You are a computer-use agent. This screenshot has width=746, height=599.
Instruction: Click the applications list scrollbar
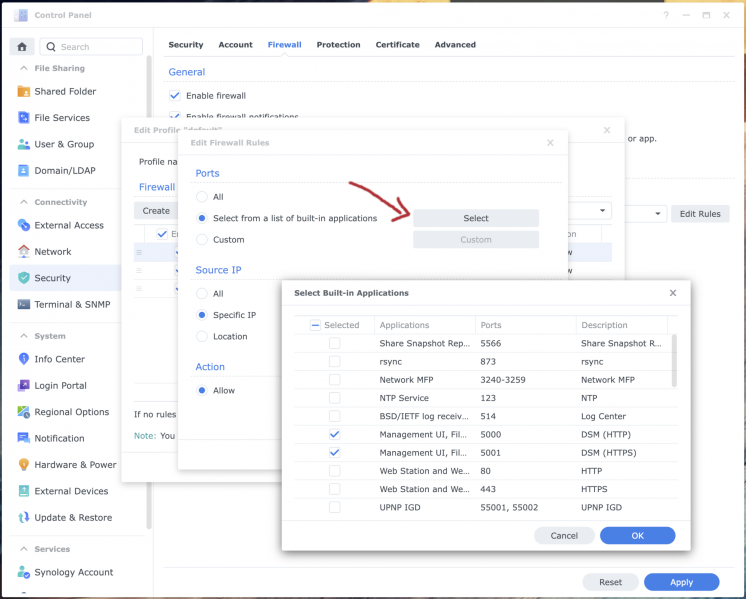tap(674, 361)
